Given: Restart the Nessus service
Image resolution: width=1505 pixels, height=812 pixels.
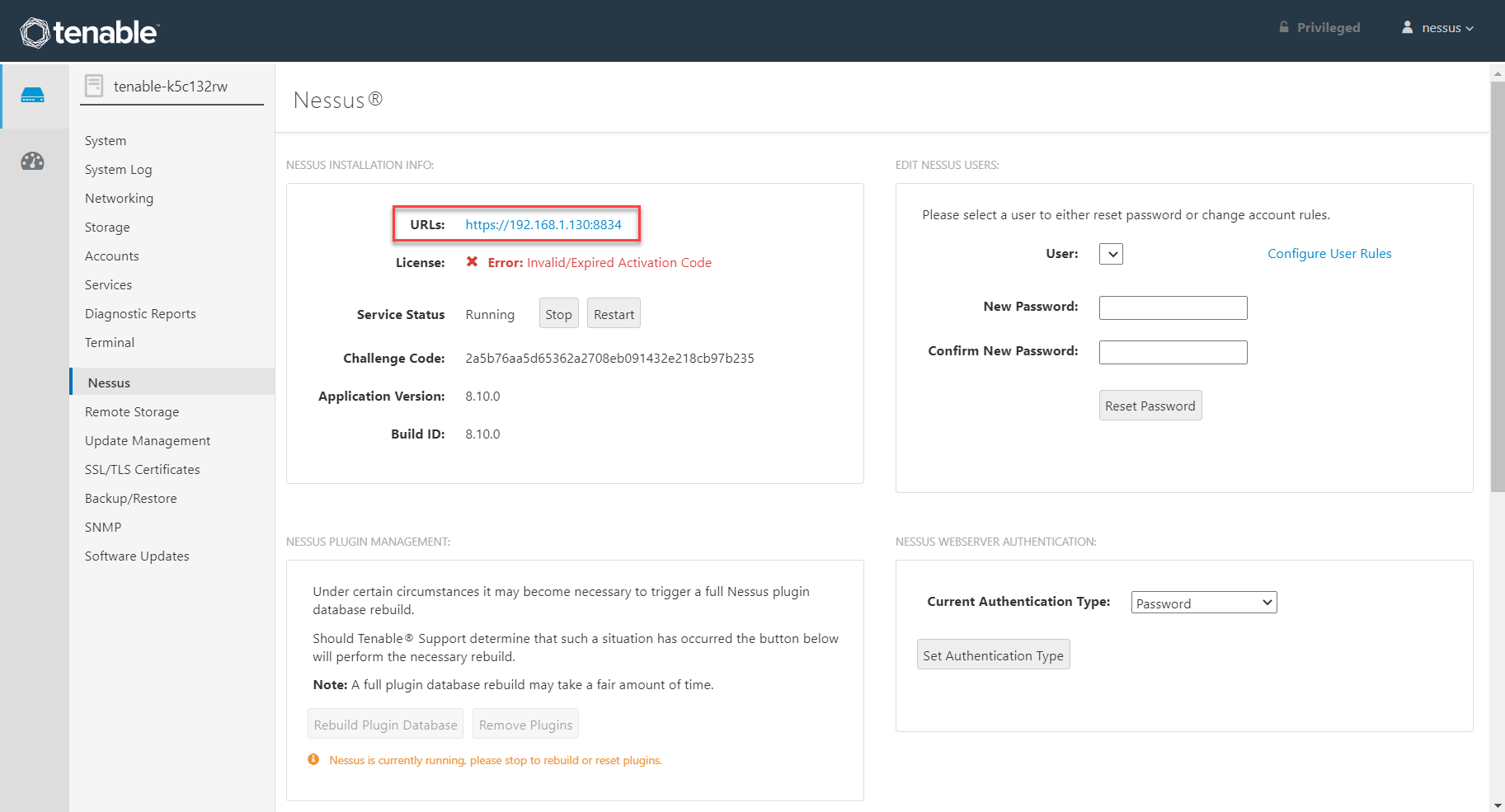Looking at the screenshot, I should (x=614, y=313).
